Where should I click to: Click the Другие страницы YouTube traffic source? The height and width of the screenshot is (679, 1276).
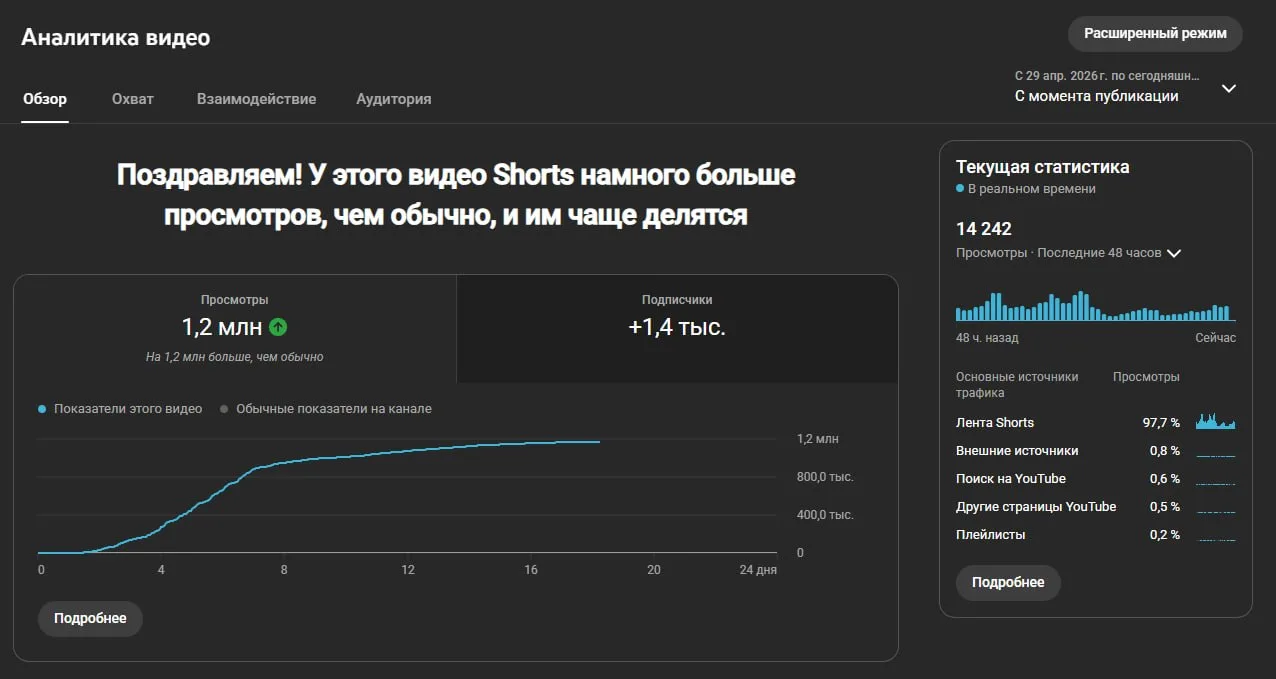tap(1036, 506)
